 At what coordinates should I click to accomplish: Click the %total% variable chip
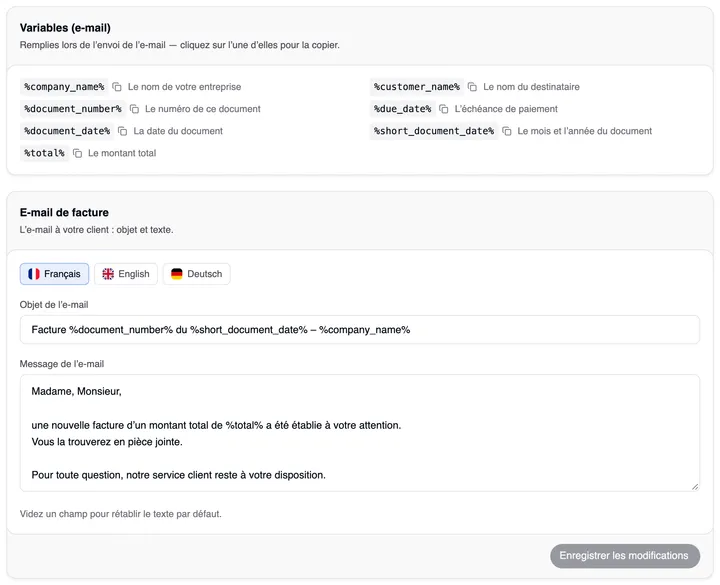[x=44, y=153]
